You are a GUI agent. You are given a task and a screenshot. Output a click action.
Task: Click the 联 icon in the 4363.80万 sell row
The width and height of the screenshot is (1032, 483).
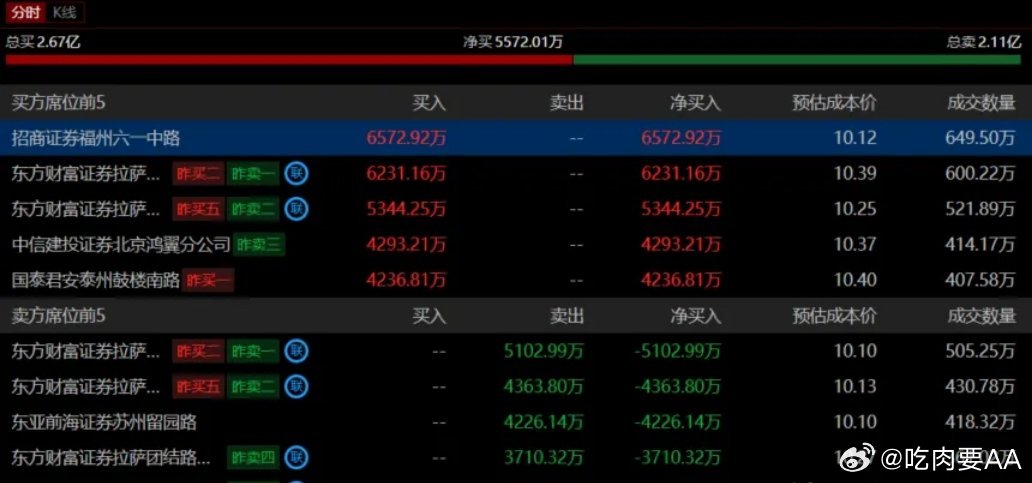[x=296, y=386]
